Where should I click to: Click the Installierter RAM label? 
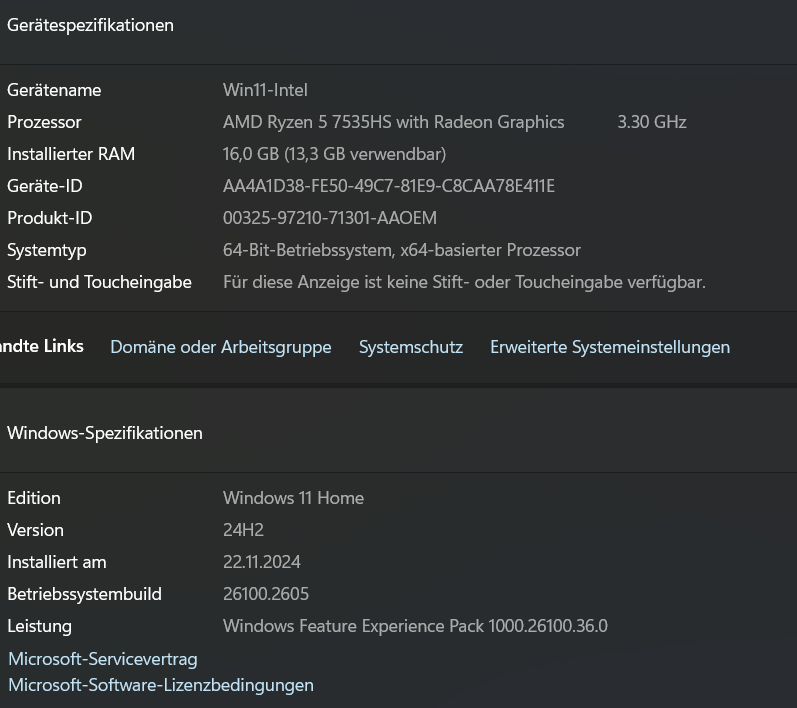[71, 154]
